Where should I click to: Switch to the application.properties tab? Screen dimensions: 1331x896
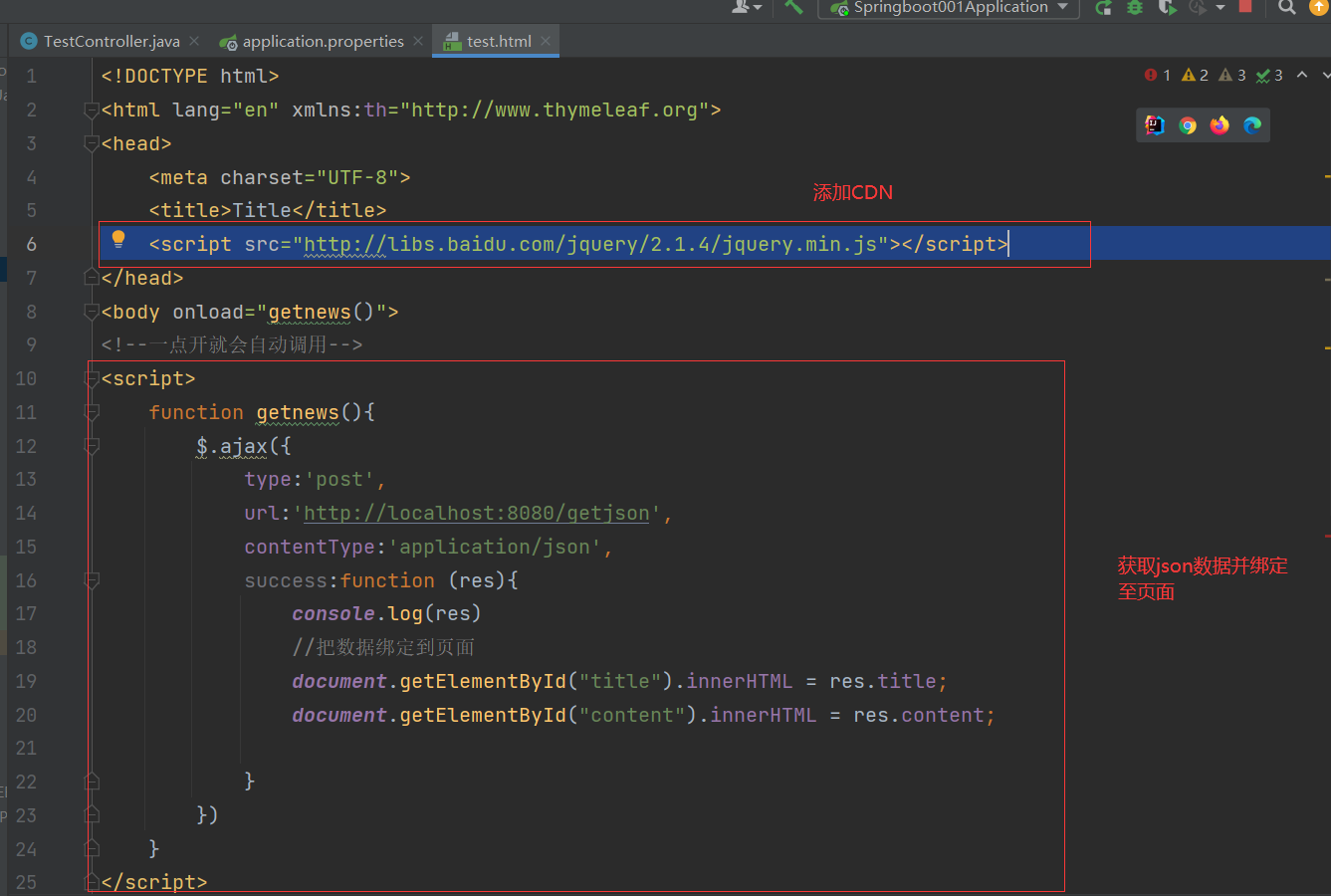pyautogui.click(x=313, y=41)
